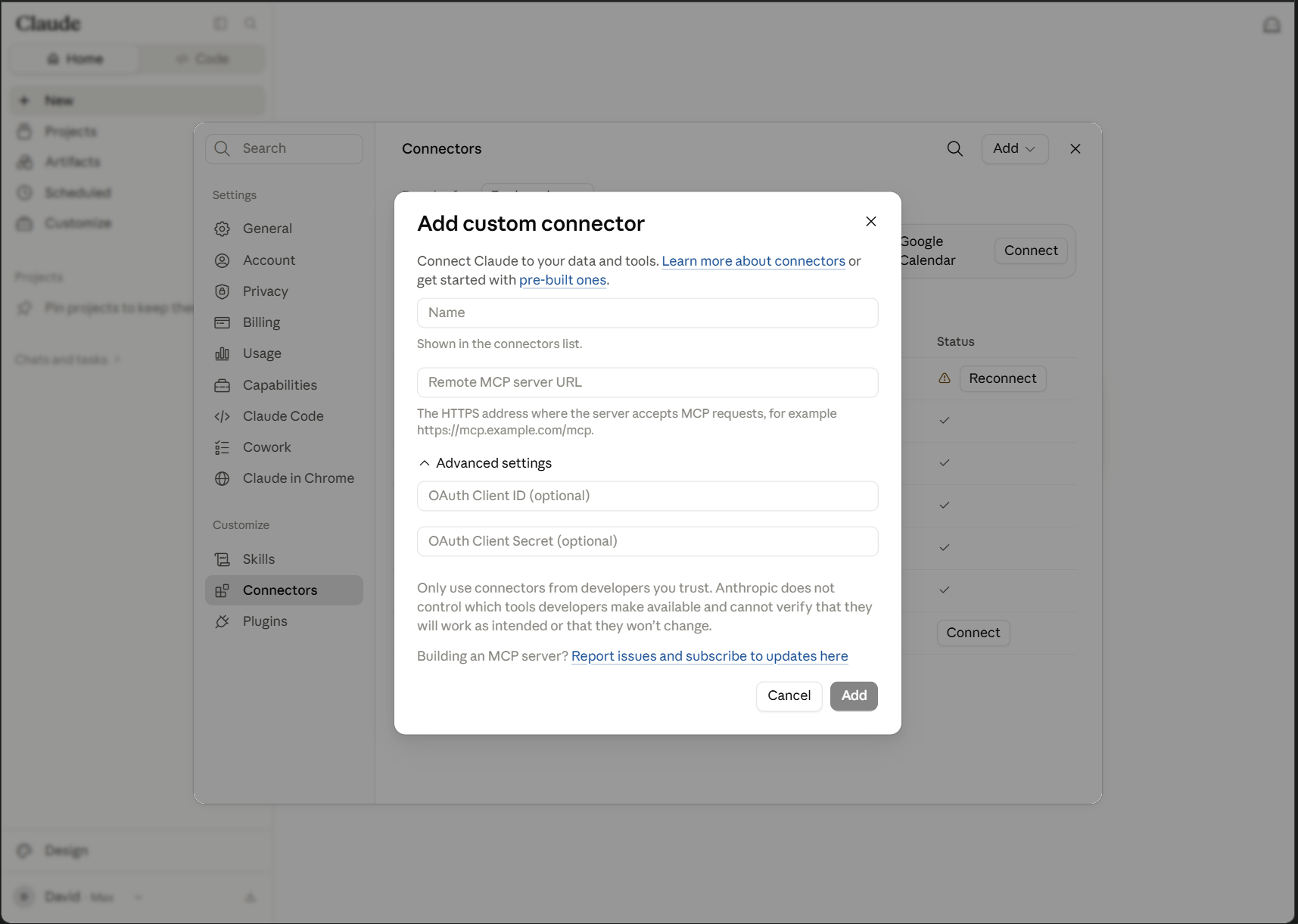
Task: Click the Billing card icon
Action: click(x=222, y=322)
